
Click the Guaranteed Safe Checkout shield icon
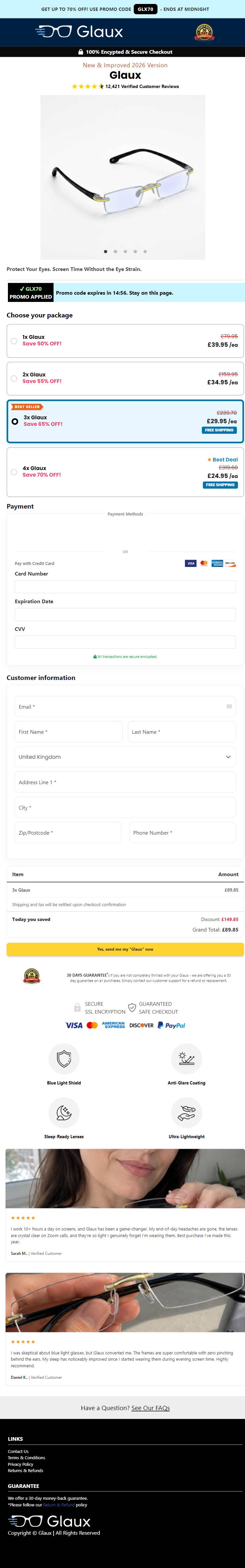pyautogui.click(x=132, y=1007)
